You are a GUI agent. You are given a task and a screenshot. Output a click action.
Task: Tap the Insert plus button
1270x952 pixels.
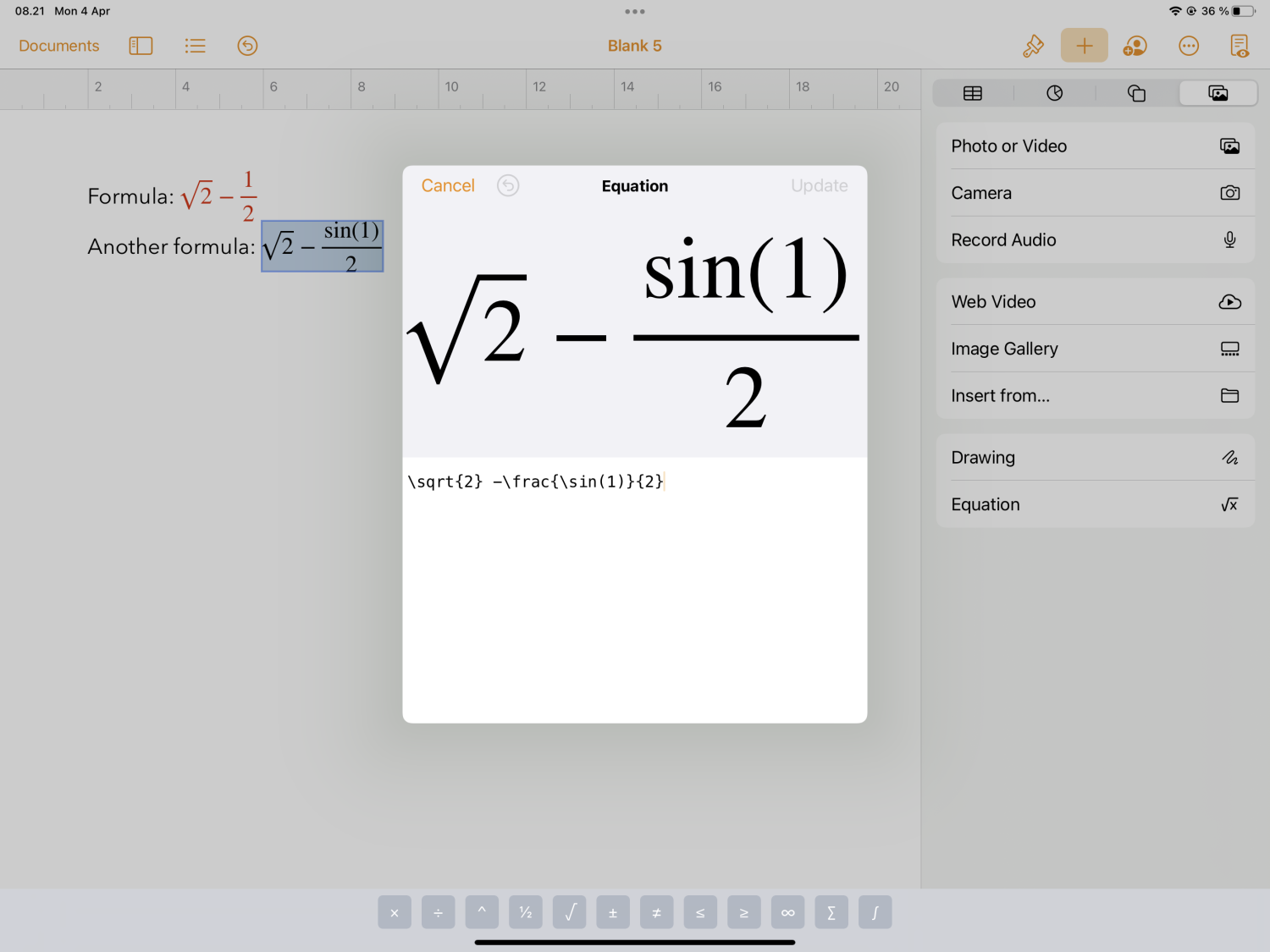[x=1084, y=45]
